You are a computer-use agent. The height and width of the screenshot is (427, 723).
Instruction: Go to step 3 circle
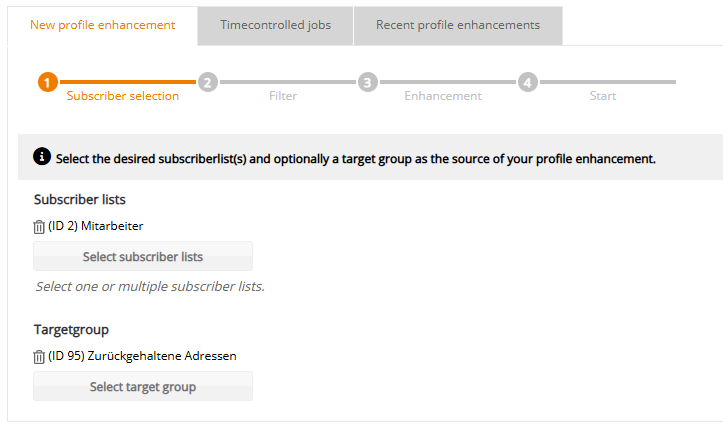click(367, 82)
